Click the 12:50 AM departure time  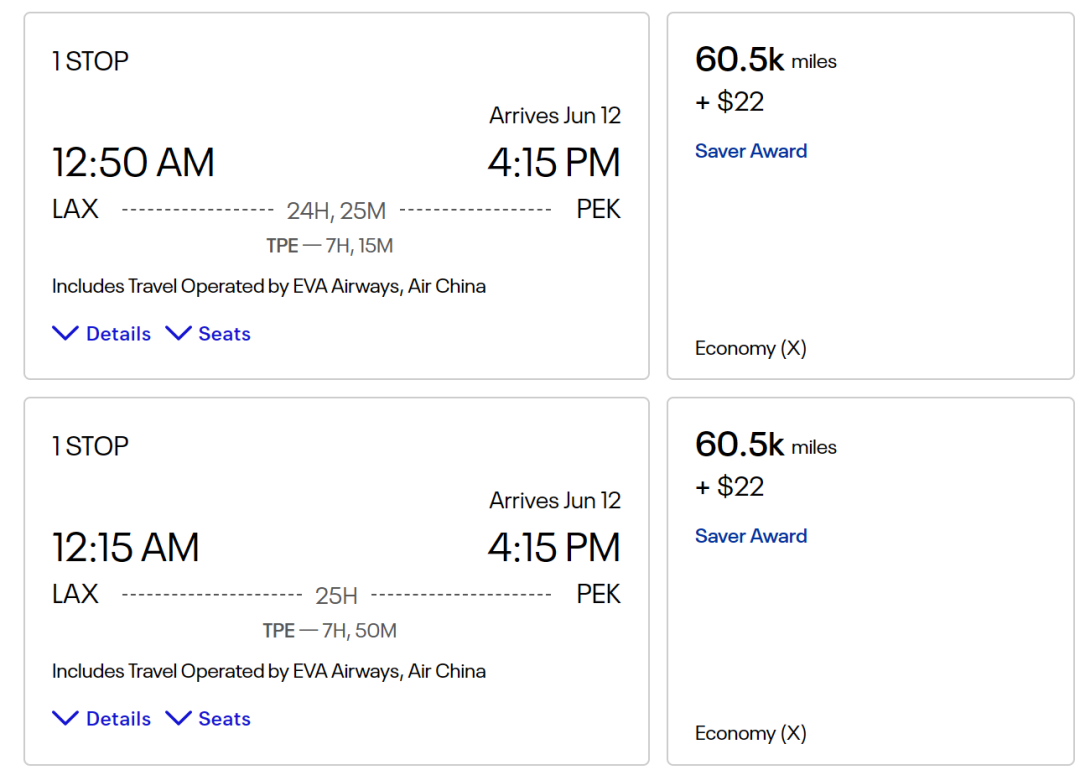coord(133,162)
